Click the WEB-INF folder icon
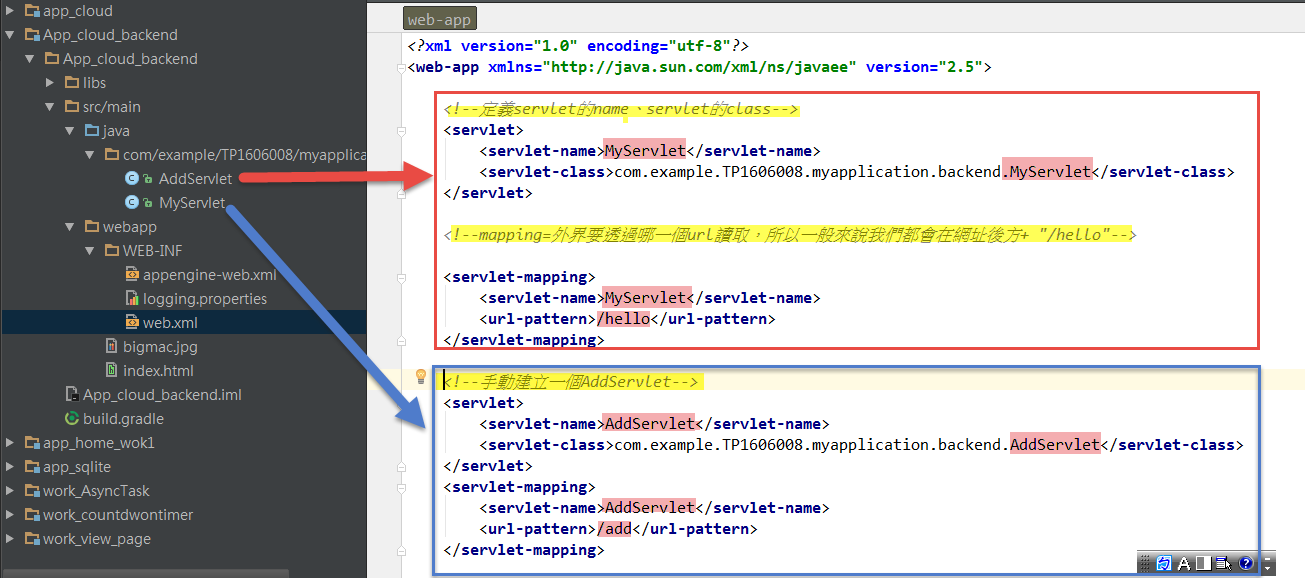Image resolution: width=1305 pixels, height=578 pixels. 113,251
